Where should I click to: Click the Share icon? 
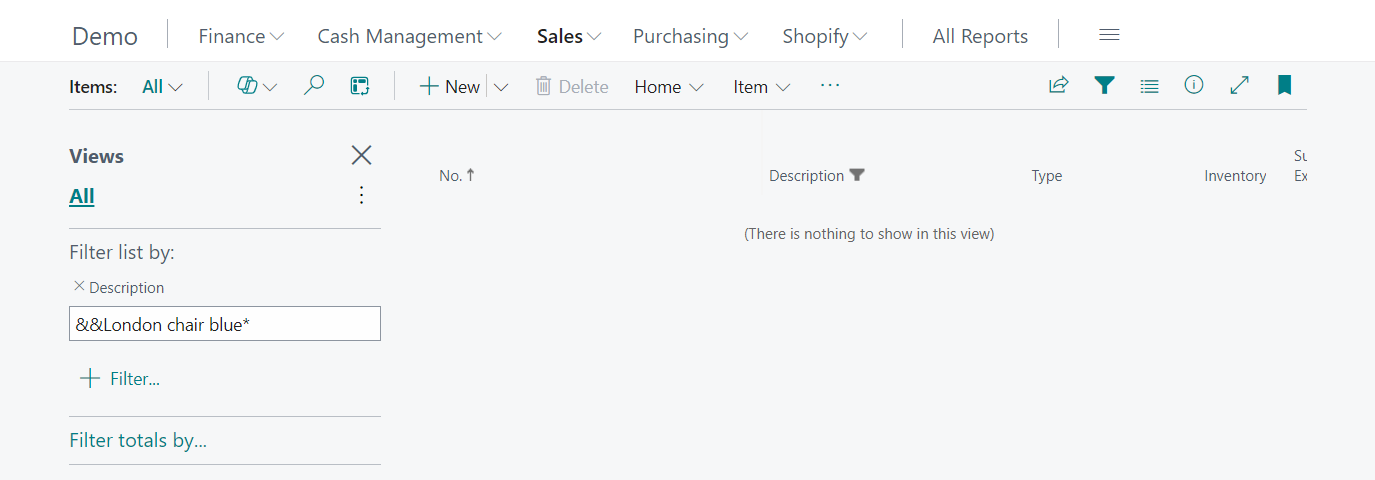[1058, 86]
